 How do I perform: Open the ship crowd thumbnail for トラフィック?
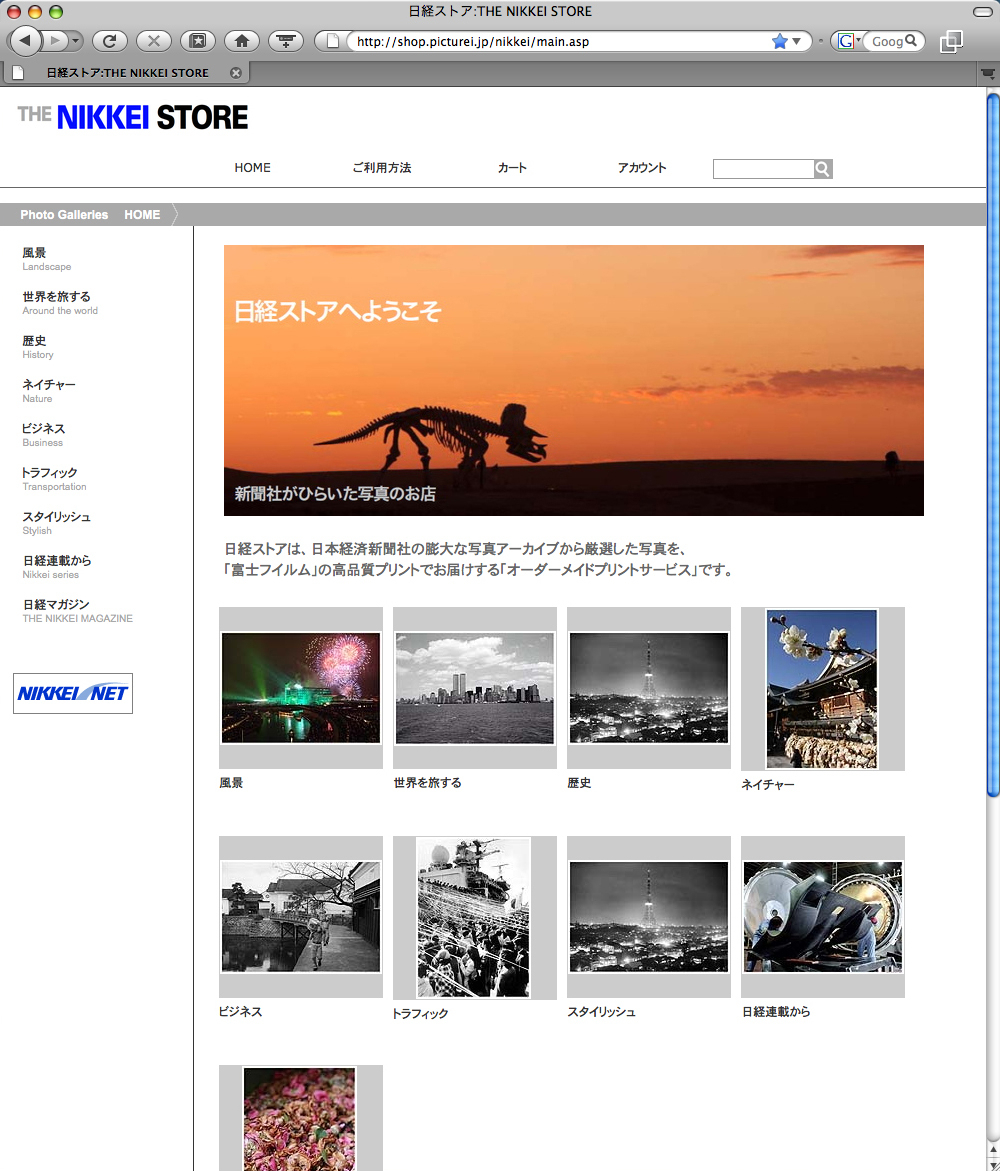(x=474, y=917)
